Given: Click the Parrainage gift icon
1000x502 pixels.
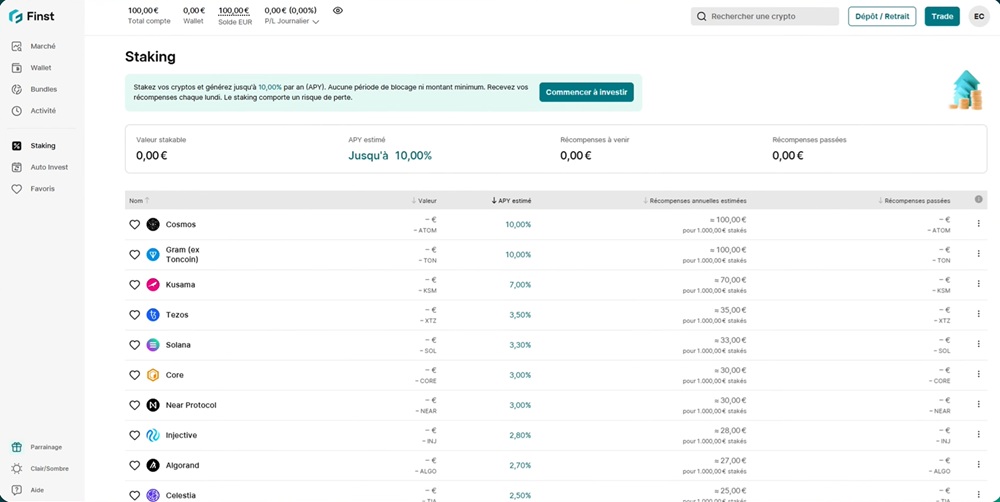Looking at the screenshot, I should coord(17,447).
